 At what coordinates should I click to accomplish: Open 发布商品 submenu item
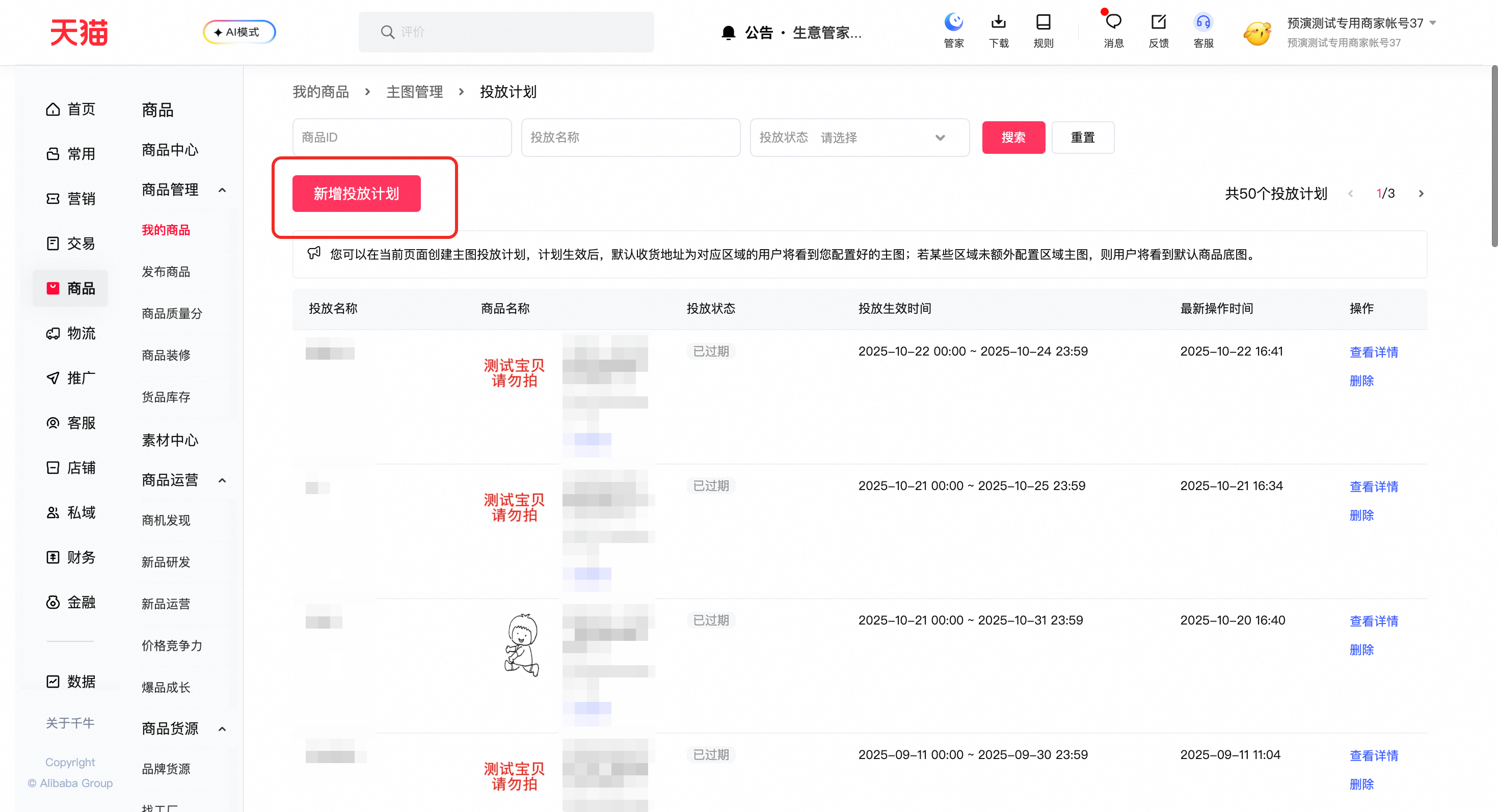click(x=166, y=272)
